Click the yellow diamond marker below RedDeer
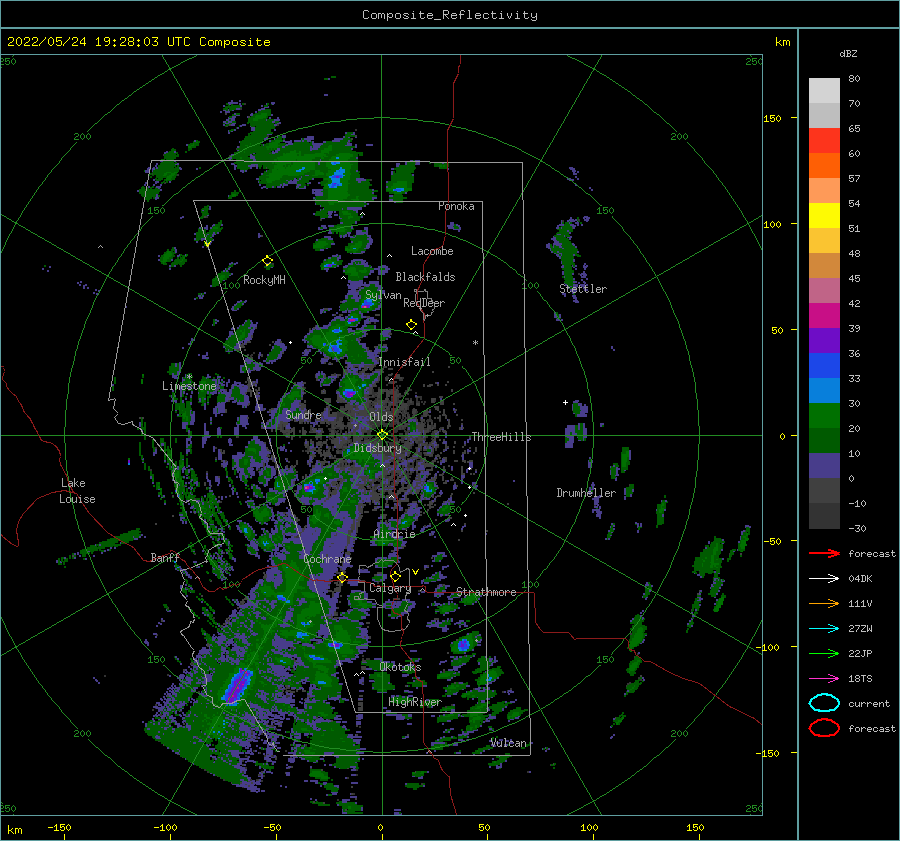 [x=412, y=325]
